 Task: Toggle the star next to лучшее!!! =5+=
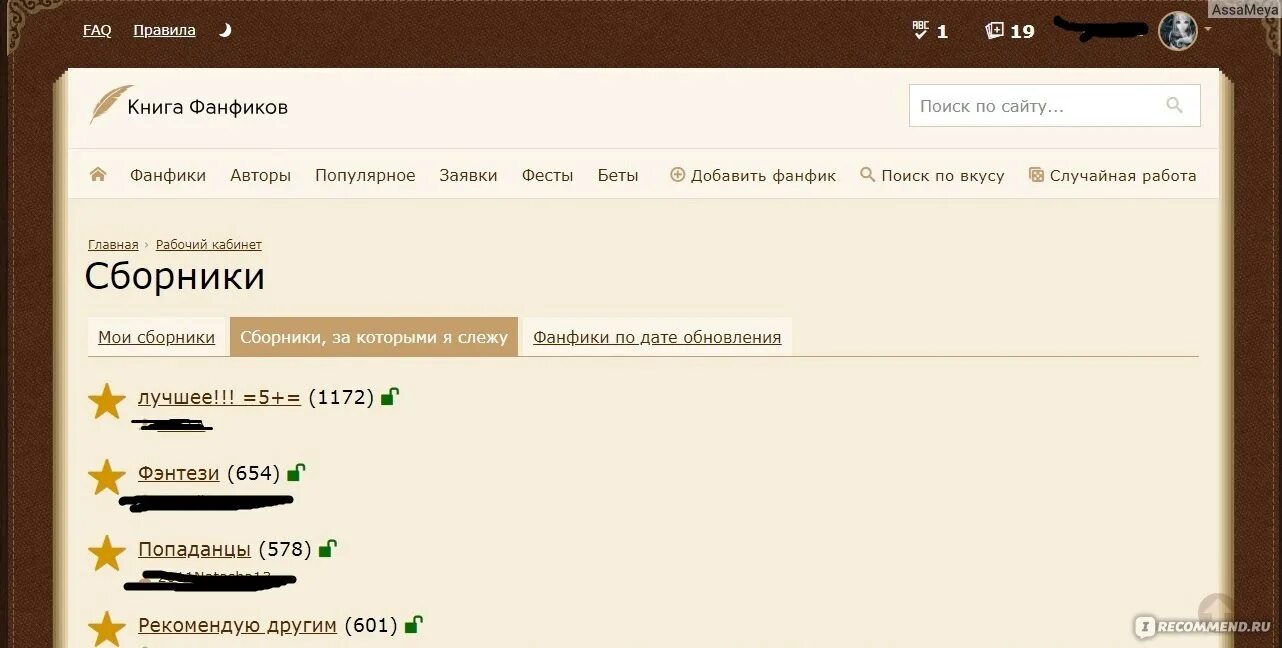[107, 401]
